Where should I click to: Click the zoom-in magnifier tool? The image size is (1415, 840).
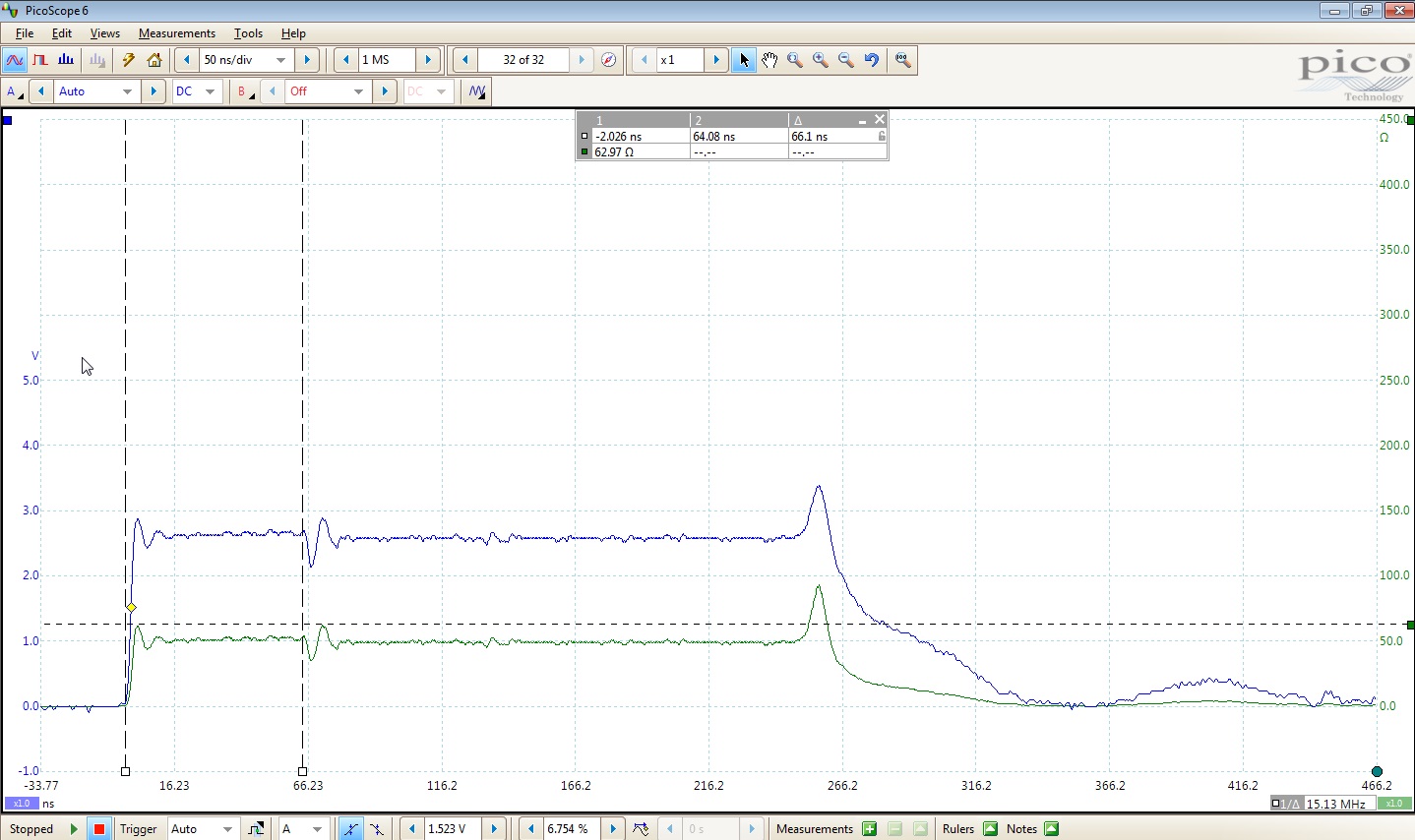(821, 60)
